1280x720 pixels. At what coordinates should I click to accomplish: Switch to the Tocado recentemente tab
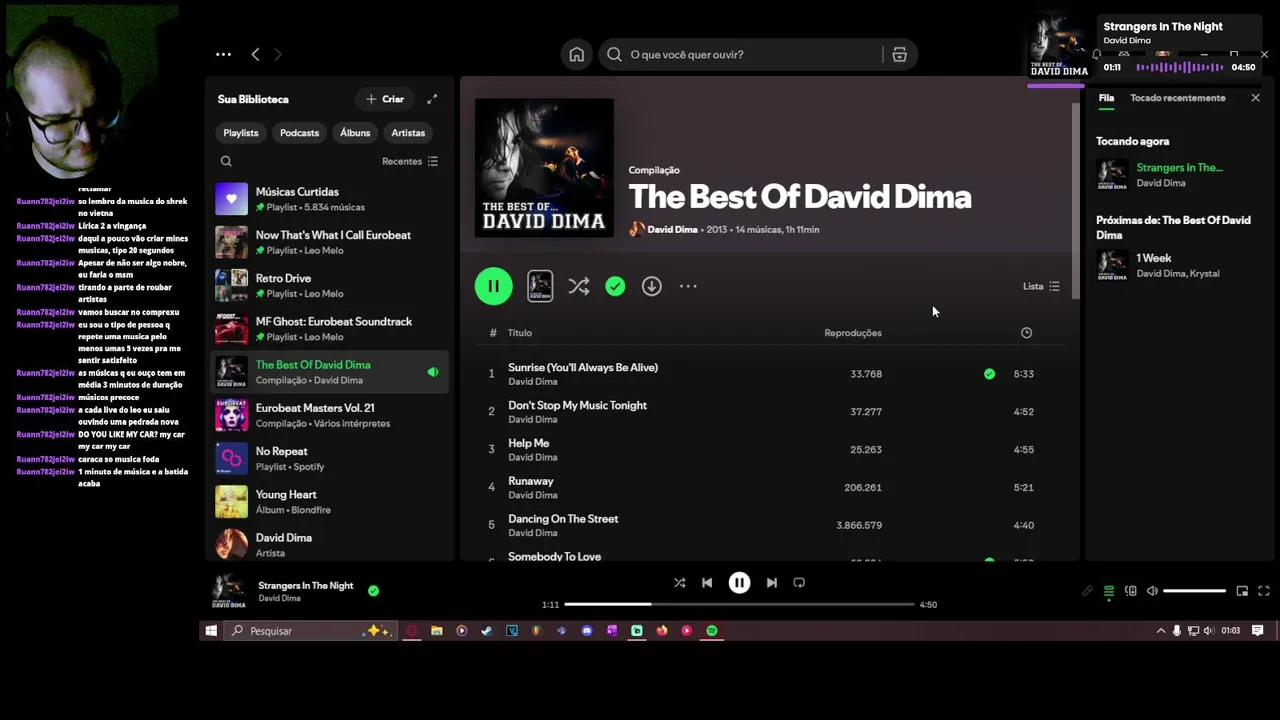coord(1177,98)
